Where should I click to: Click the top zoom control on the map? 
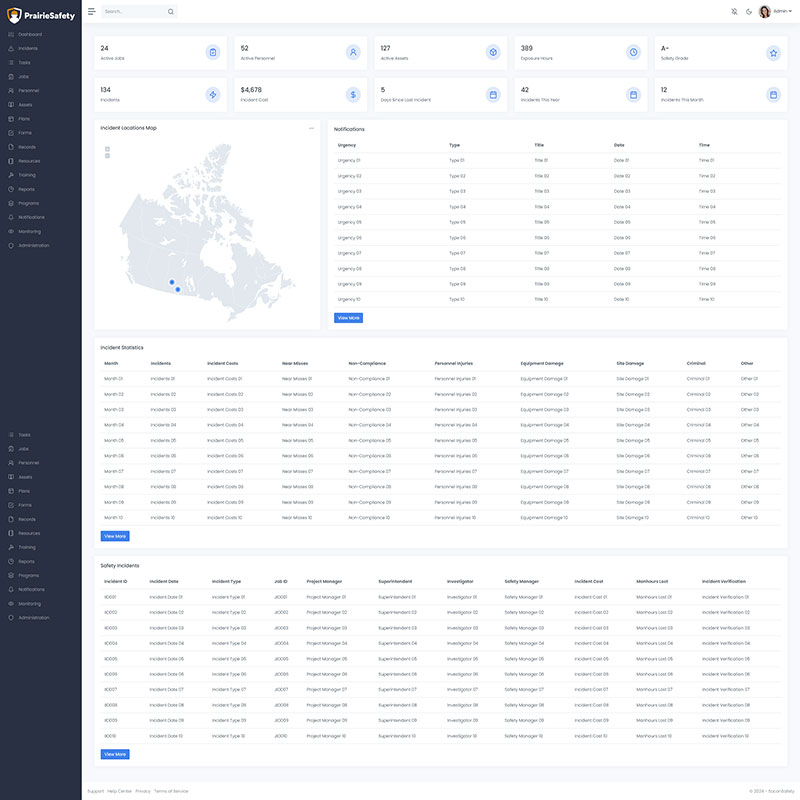point(107,148)
